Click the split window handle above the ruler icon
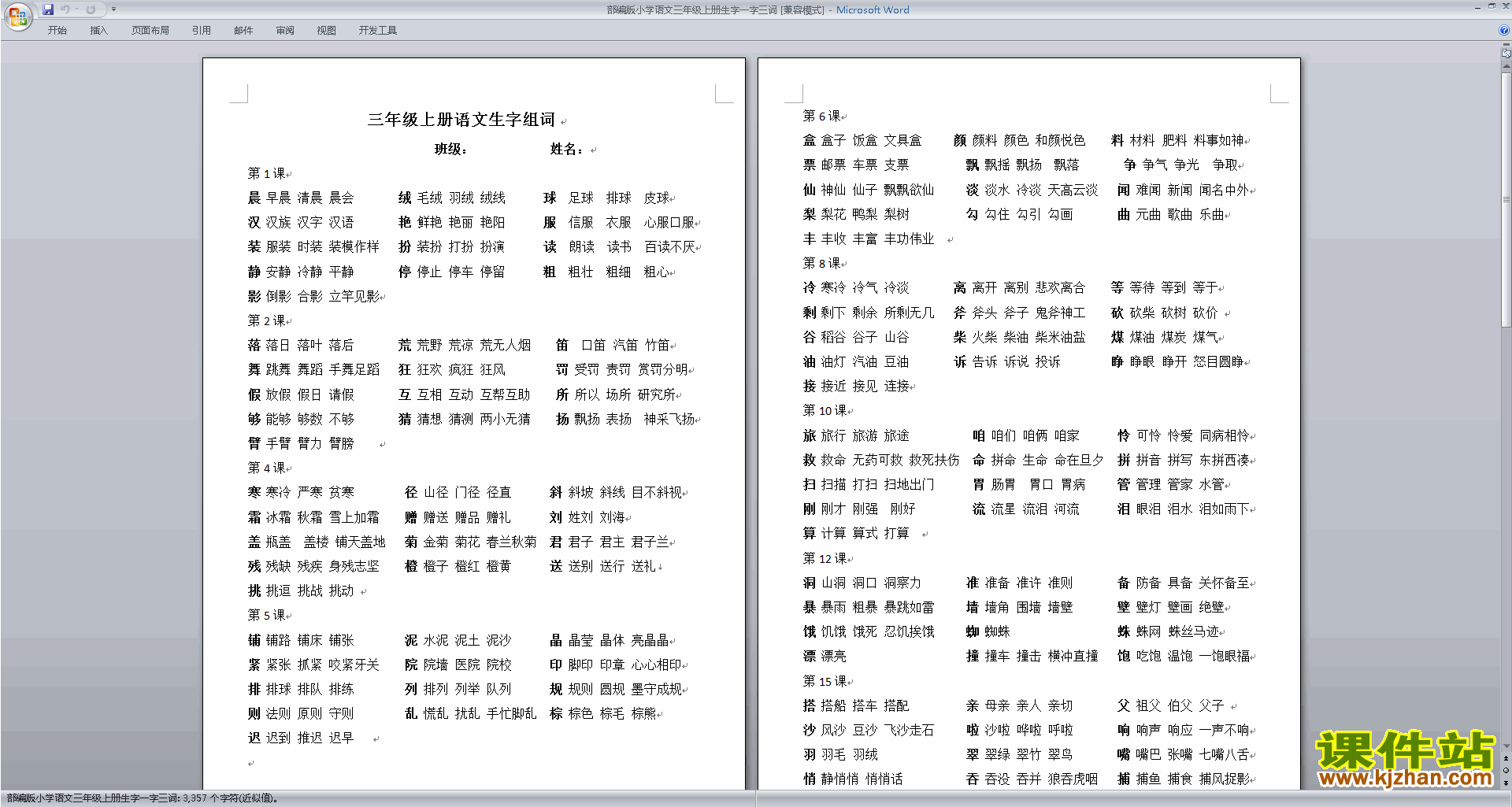 tap(1506, 46)
